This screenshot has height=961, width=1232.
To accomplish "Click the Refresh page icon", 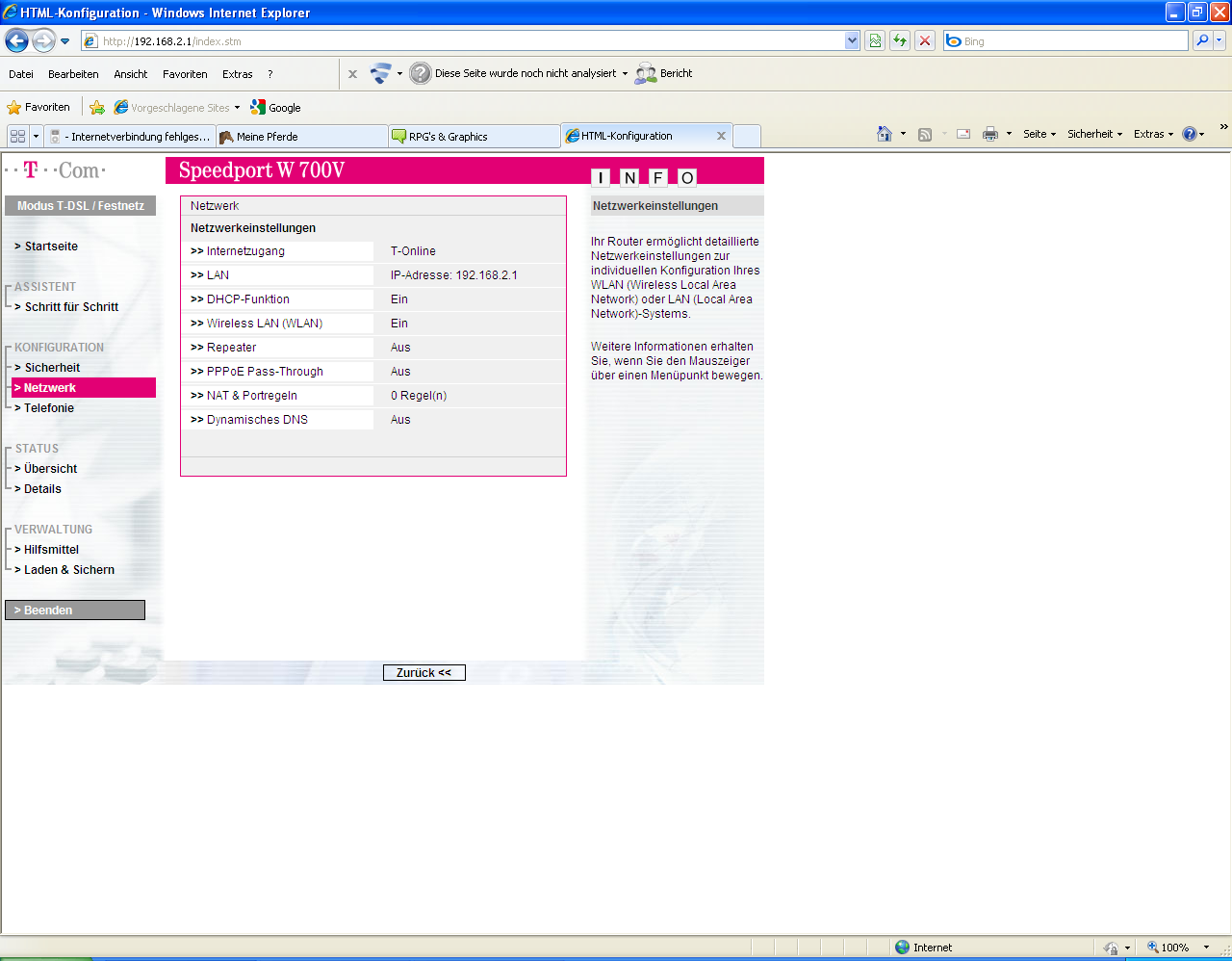I will click(x=900, y=40).
